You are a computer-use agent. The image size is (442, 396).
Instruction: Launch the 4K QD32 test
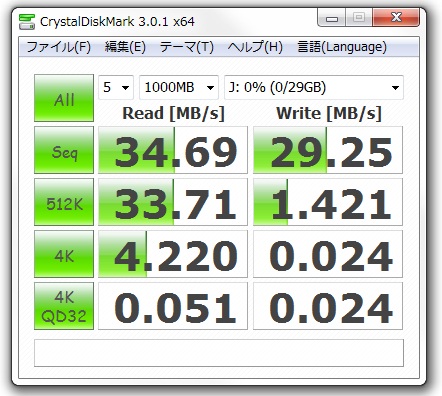click(64, 306)
